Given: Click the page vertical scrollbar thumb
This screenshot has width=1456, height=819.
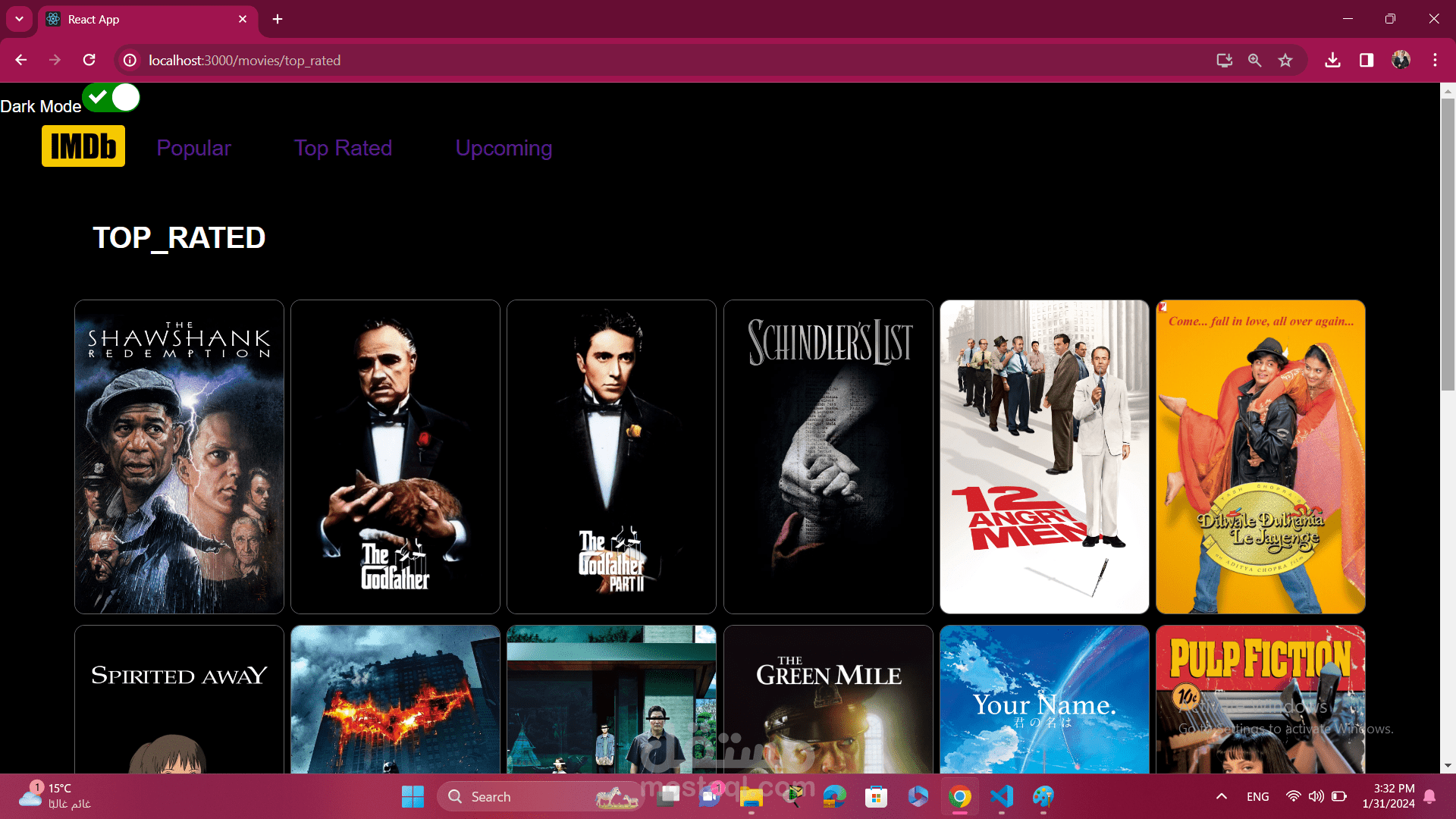Looking at the screenshot, I should (1448, 244).
